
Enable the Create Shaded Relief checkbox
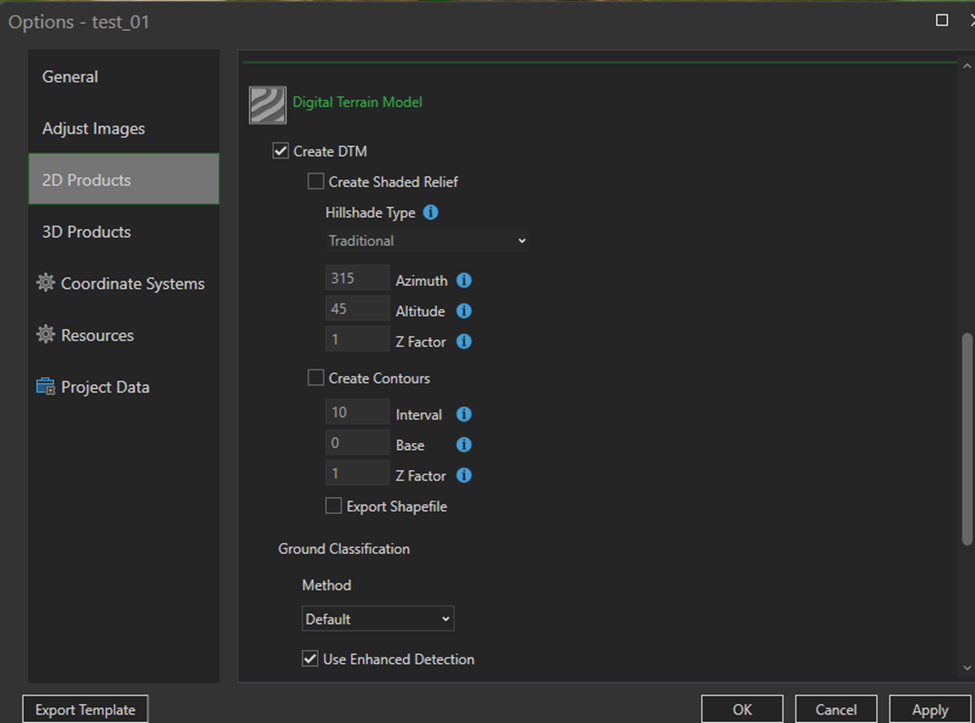pos(316,182)
